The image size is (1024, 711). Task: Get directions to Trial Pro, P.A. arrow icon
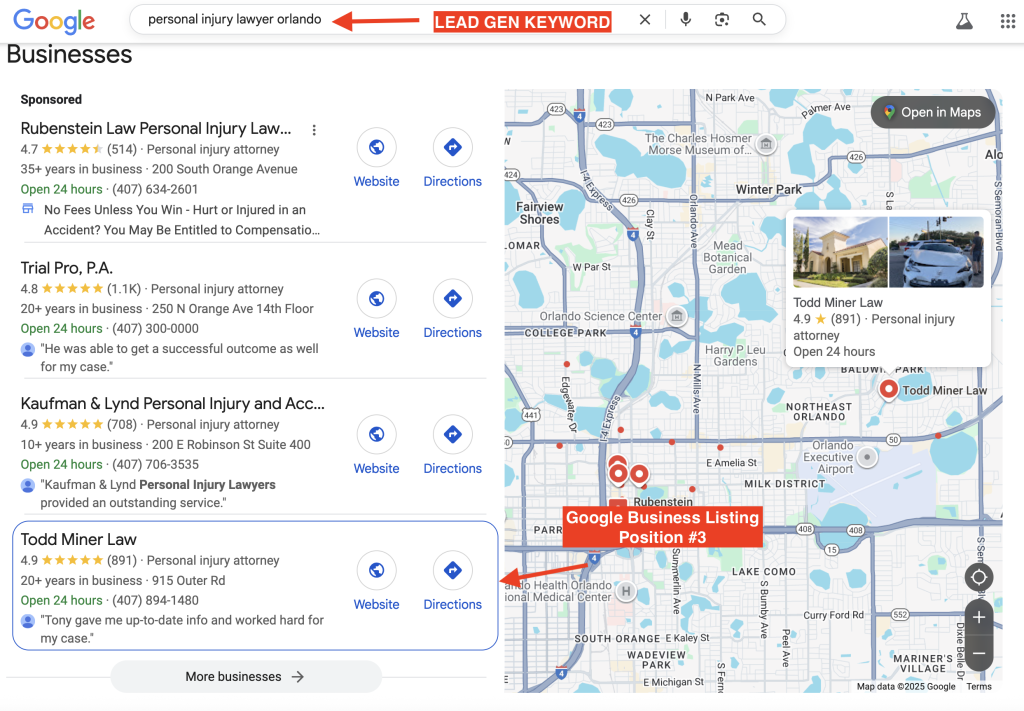coord(453,298)
